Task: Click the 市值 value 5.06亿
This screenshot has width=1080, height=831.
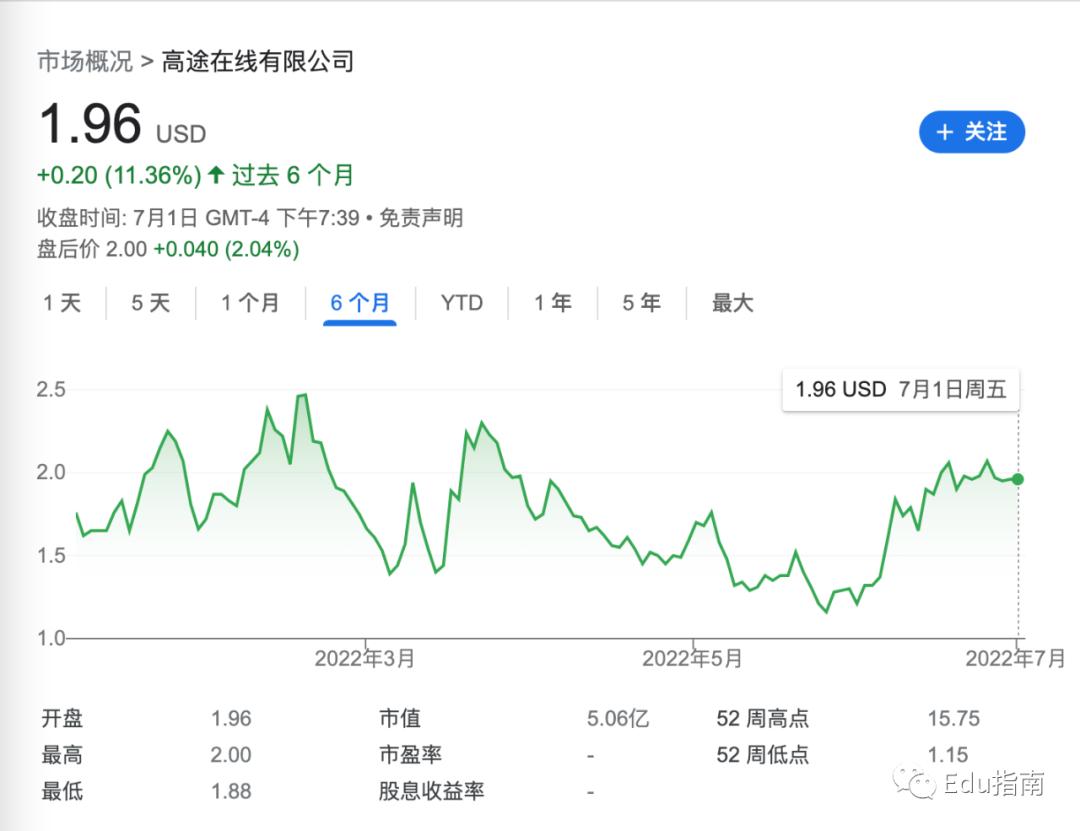Action: point(618,719)
